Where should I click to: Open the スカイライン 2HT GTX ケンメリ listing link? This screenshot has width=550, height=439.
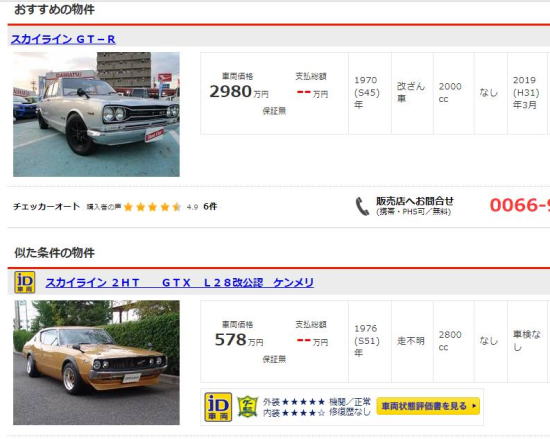180,283
